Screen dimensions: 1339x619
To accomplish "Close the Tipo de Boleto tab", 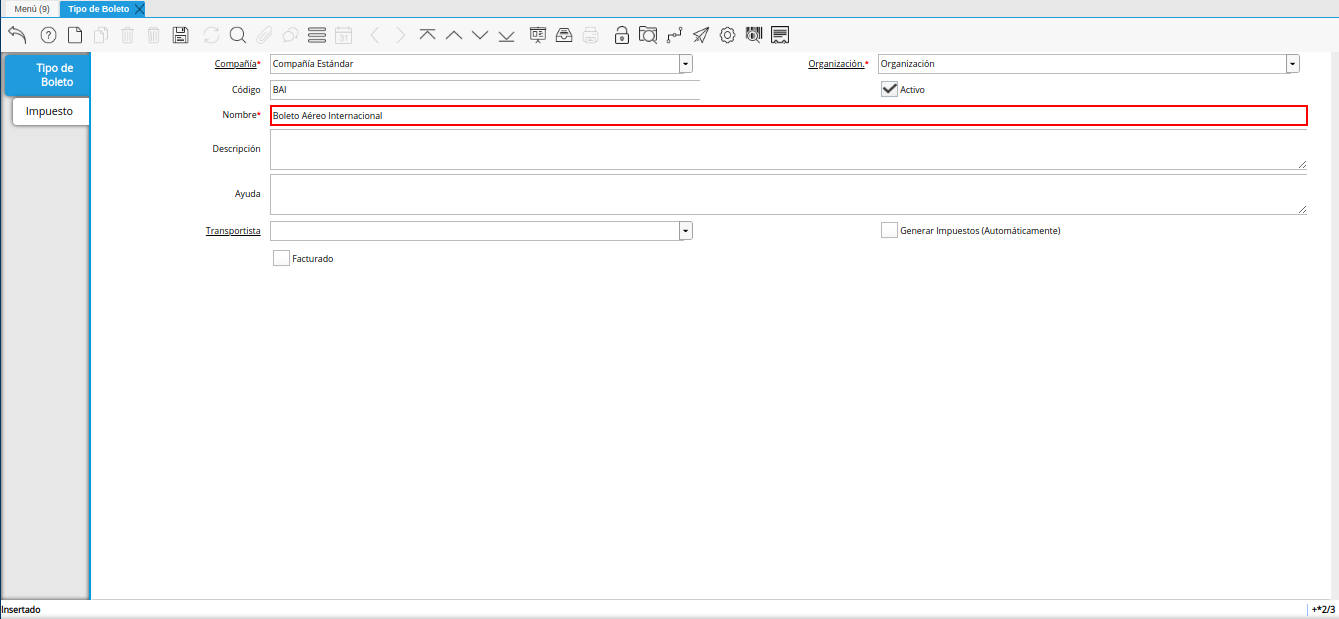I will [x=139, y=8].
